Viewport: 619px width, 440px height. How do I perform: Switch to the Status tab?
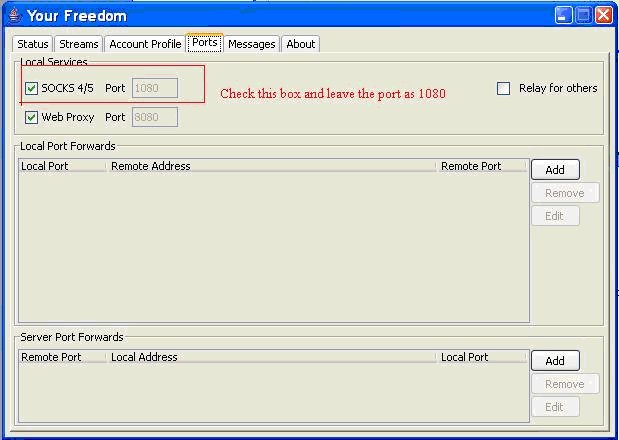tap(33, 44)
